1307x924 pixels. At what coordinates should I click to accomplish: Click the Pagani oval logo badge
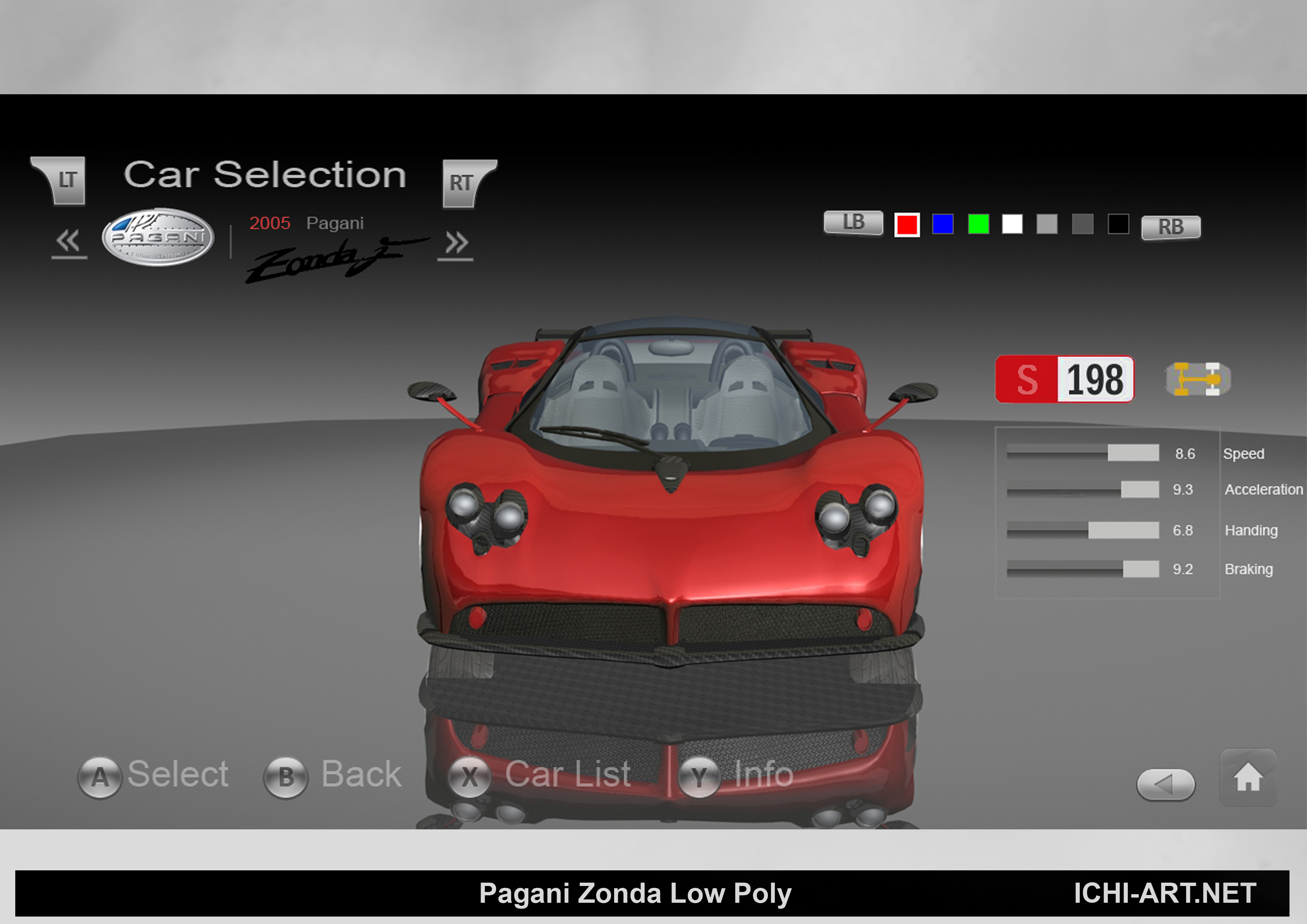158,237
